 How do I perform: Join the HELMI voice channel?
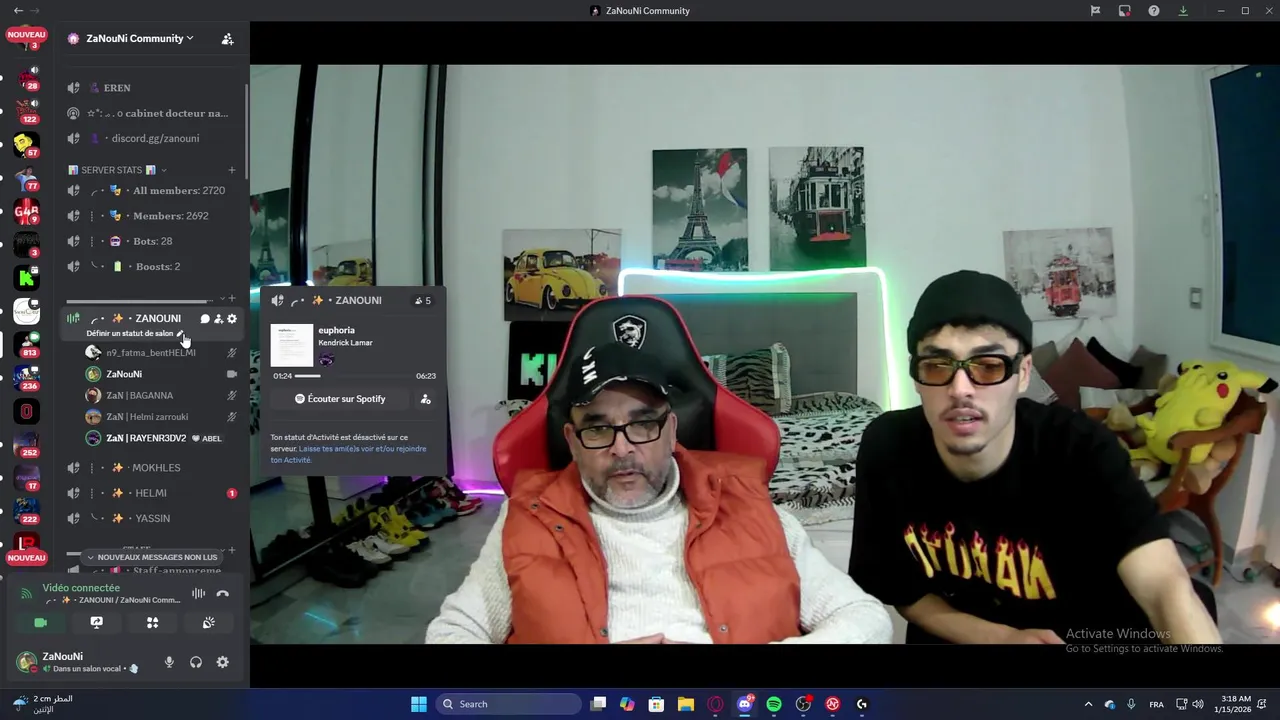point(152,493)
